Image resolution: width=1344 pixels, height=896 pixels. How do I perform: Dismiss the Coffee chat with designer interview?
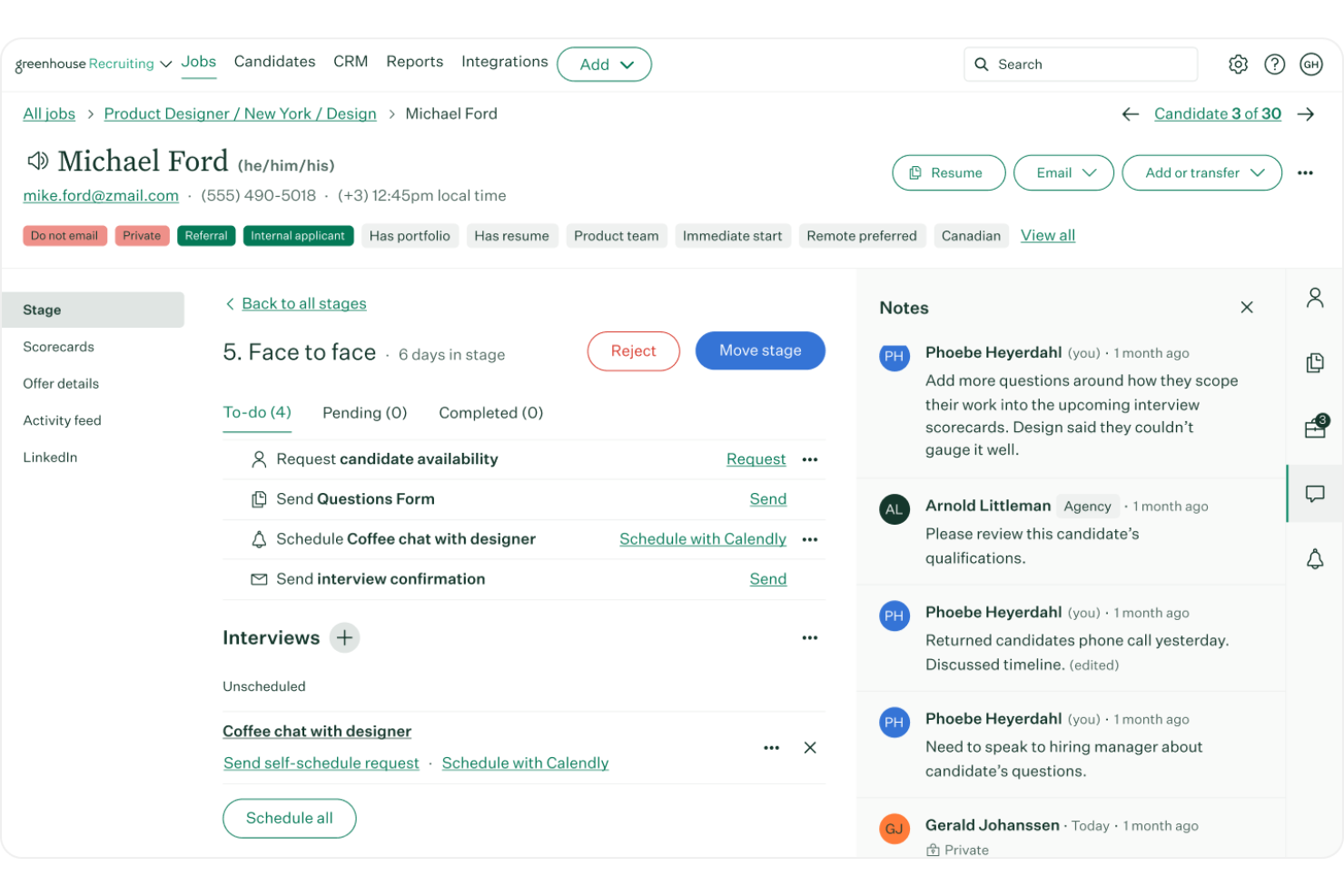pyautogui.click(x=809, y=747)
